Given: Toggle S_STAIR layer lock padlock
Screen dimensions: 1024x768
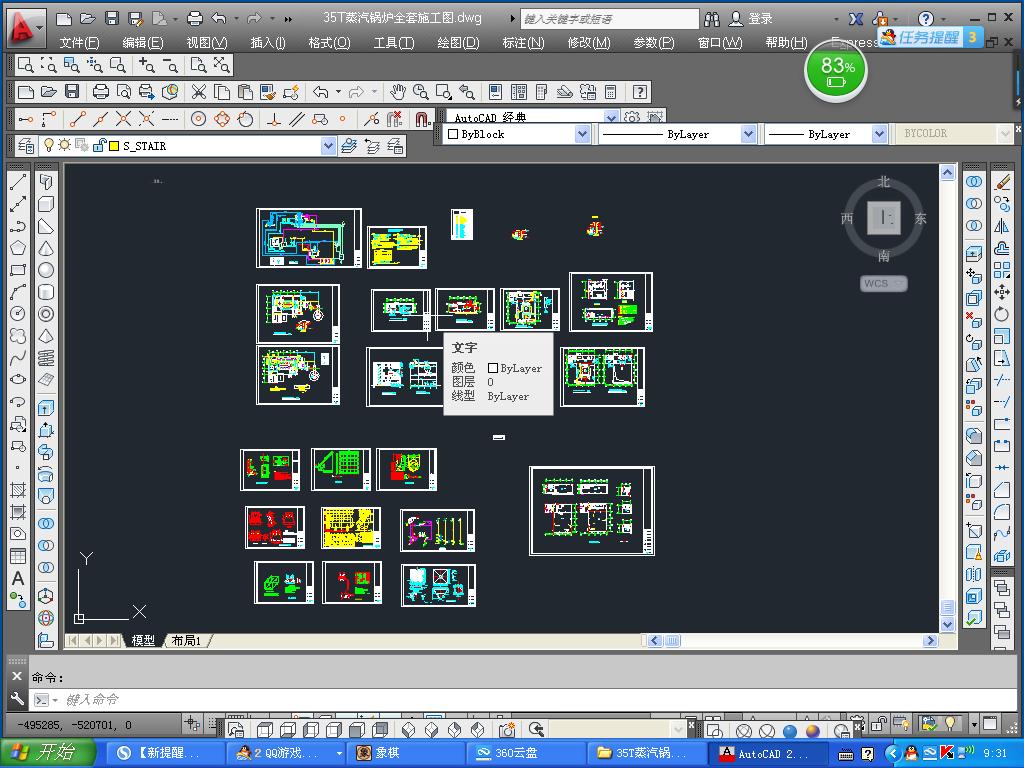Looking at the screenshot, I should pos(99,145).
